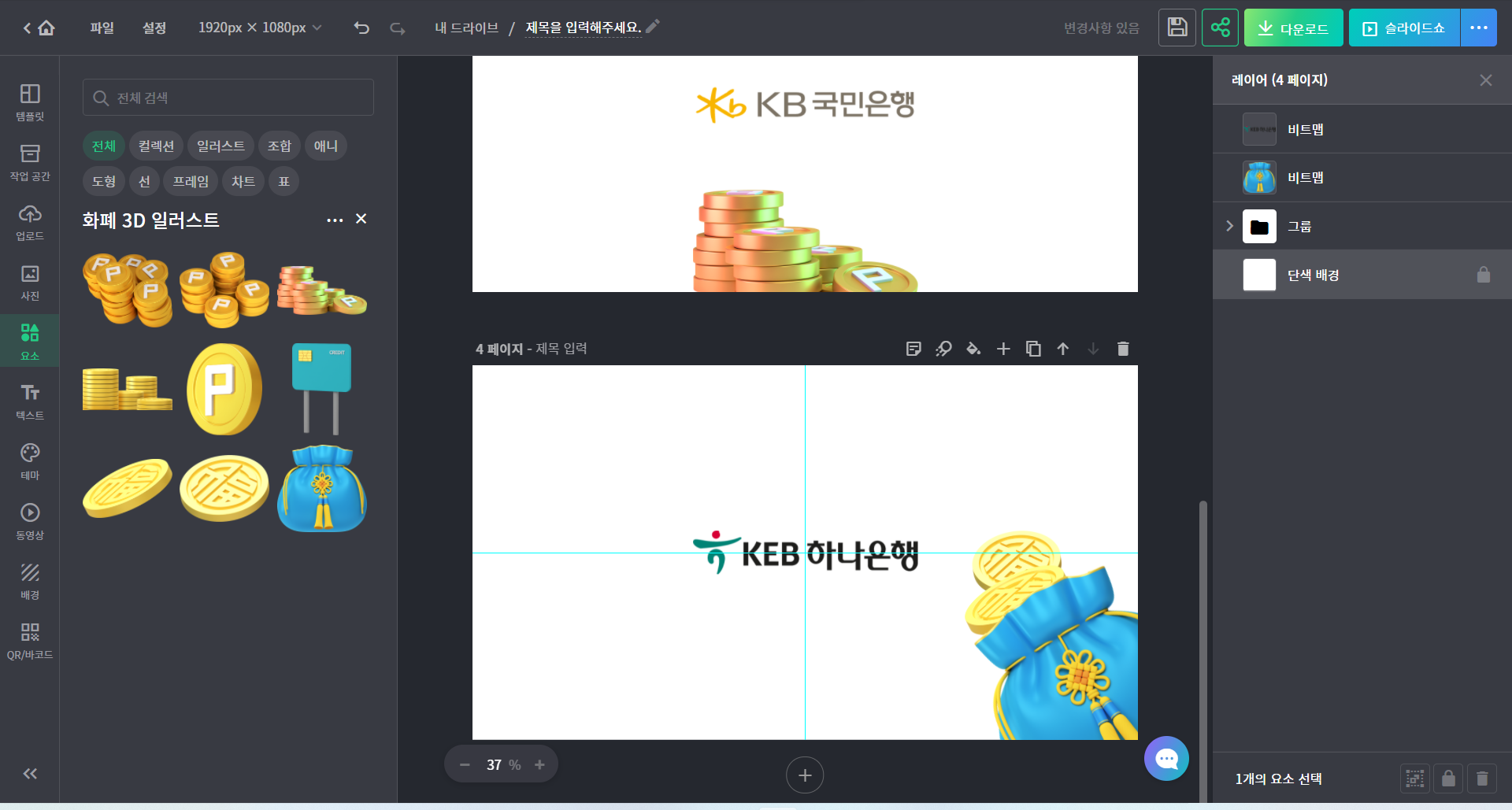The image size is (1512, 810).
Task: Add new page with round plus button
Action: click(805, 775)
